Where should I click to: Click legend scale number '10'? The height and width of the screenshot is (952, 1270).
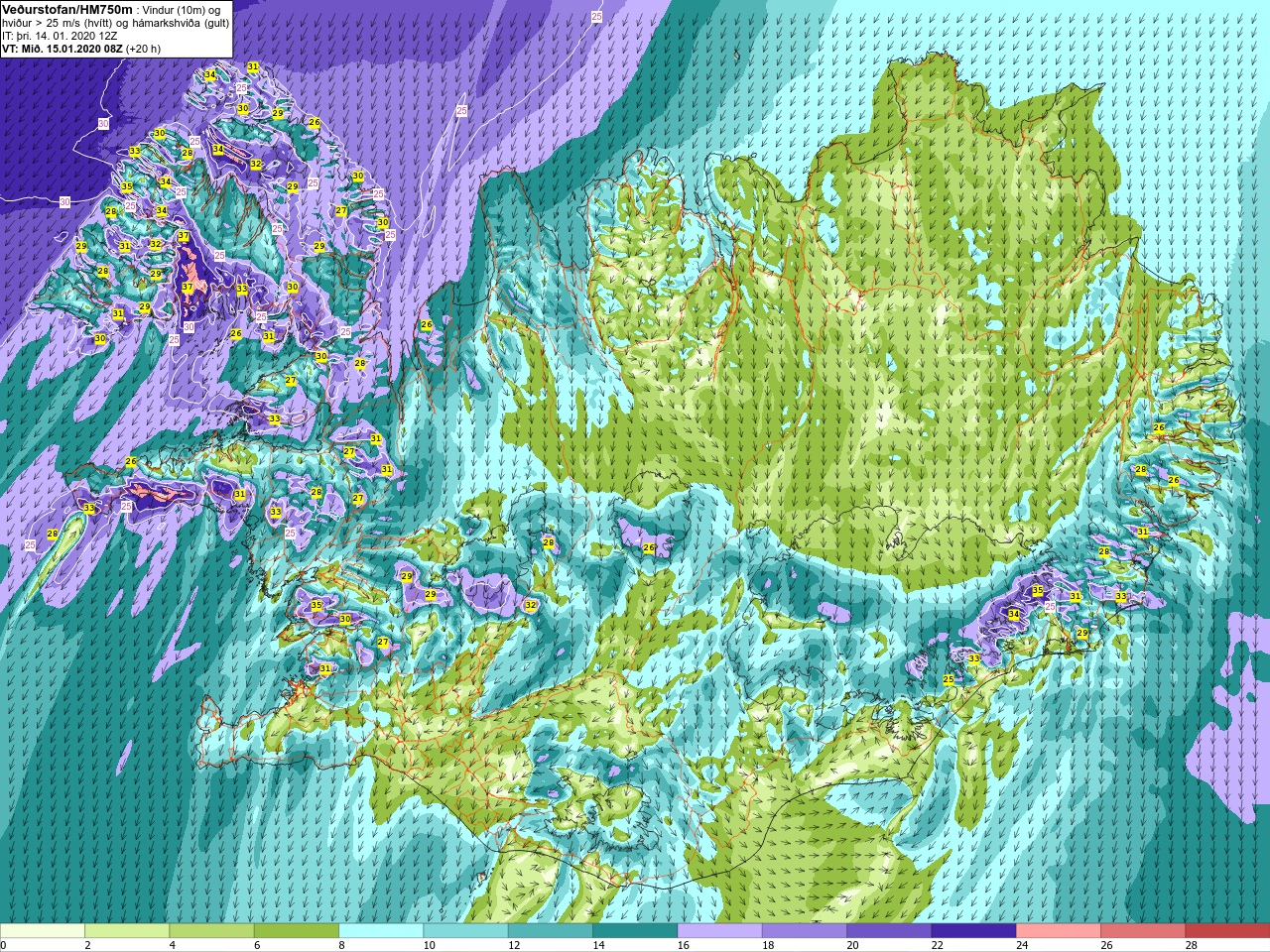click(x=429, y=945)
